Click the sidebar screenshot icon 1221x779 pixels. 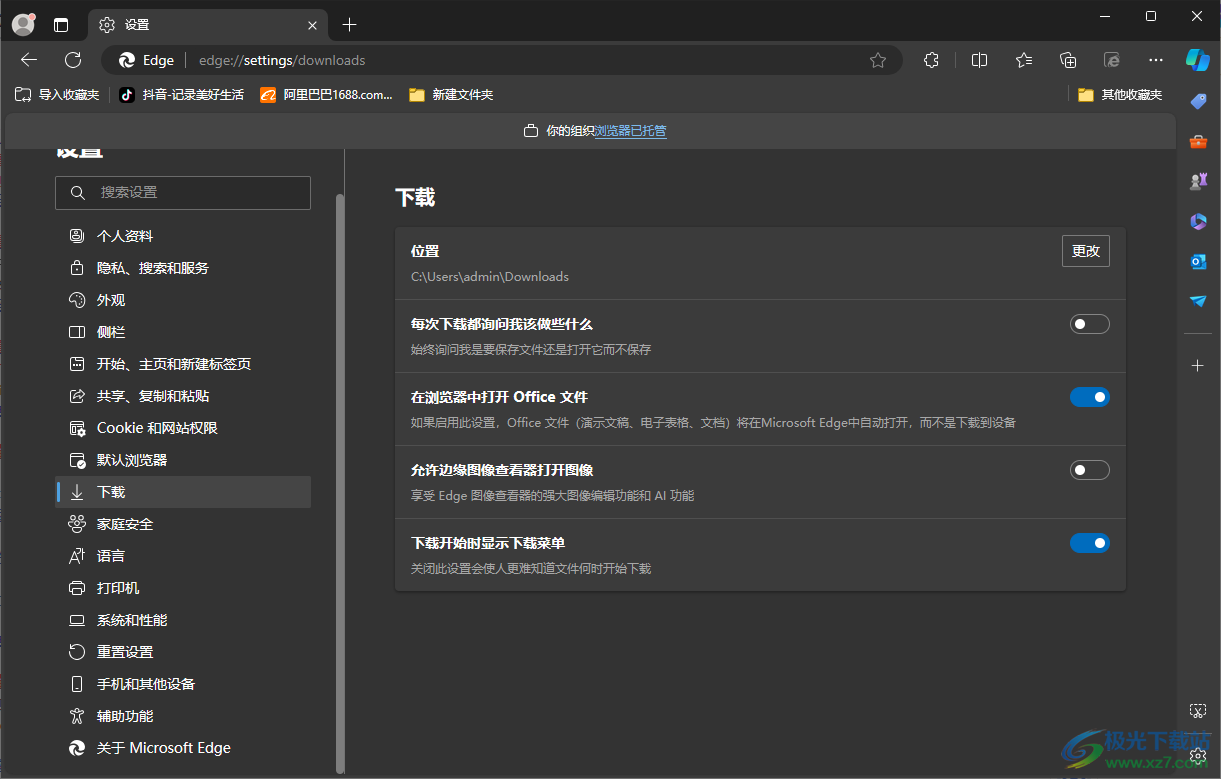tap(1198, 710)
